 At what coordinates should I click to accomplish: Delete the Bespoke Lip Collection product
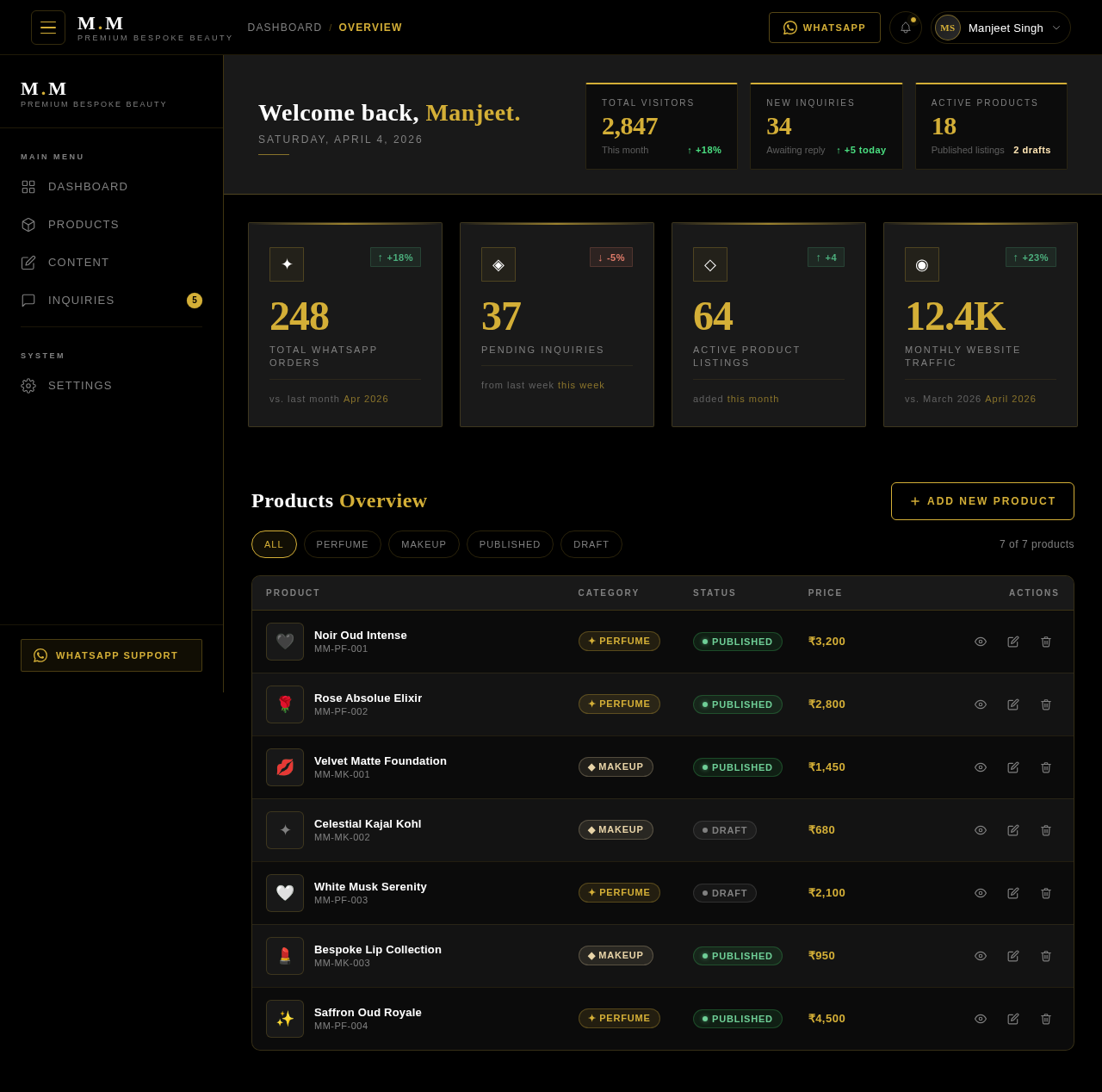click(x=1046, y=956)
